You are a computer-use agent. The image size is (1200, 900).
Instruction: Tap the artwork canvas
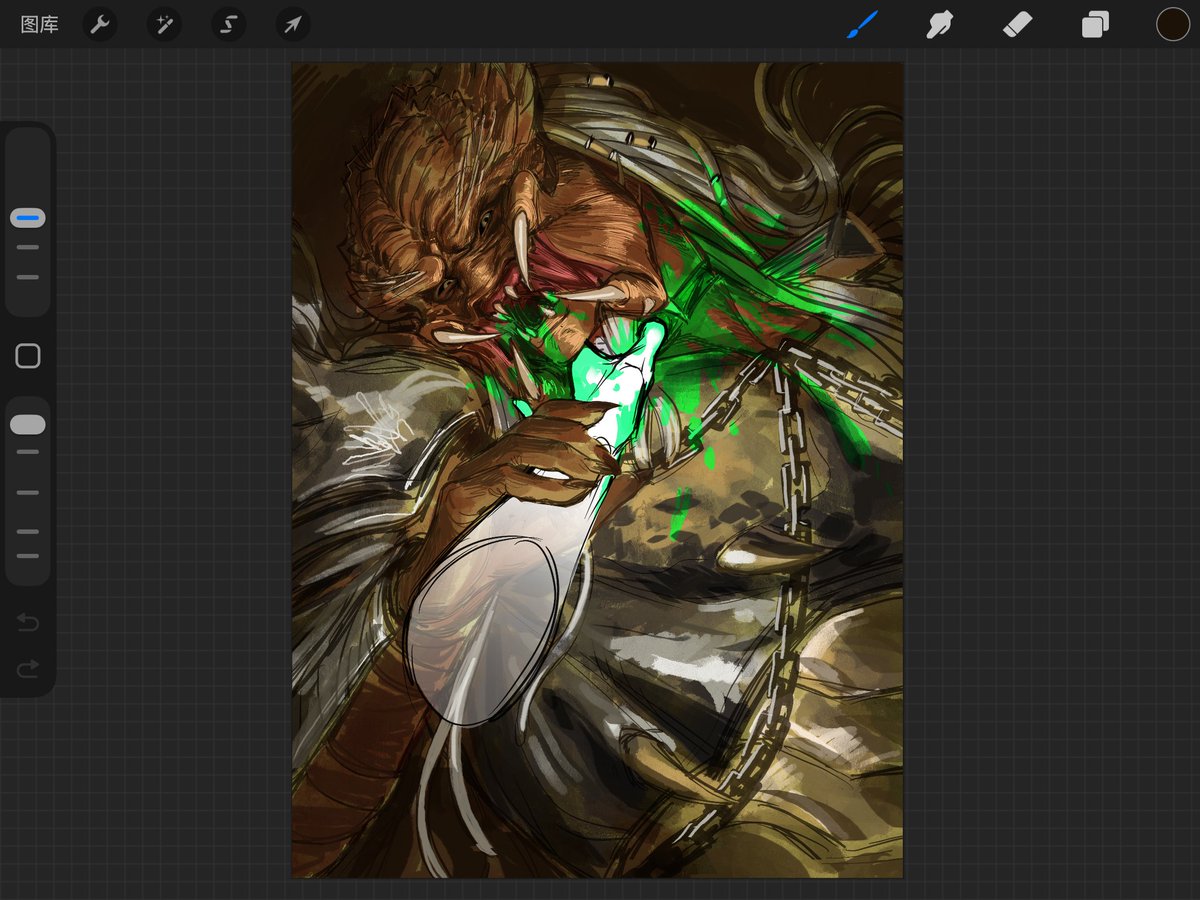597,470
